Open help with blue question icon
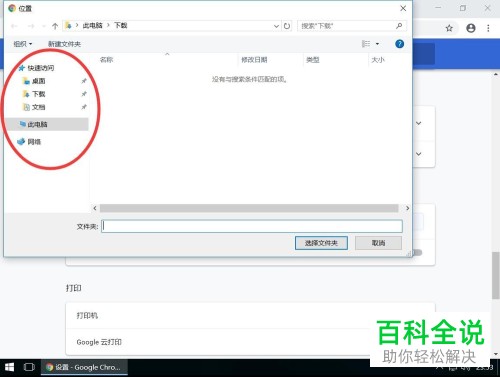500x377 pixels. pyautogui.click(x=399, y=44)
